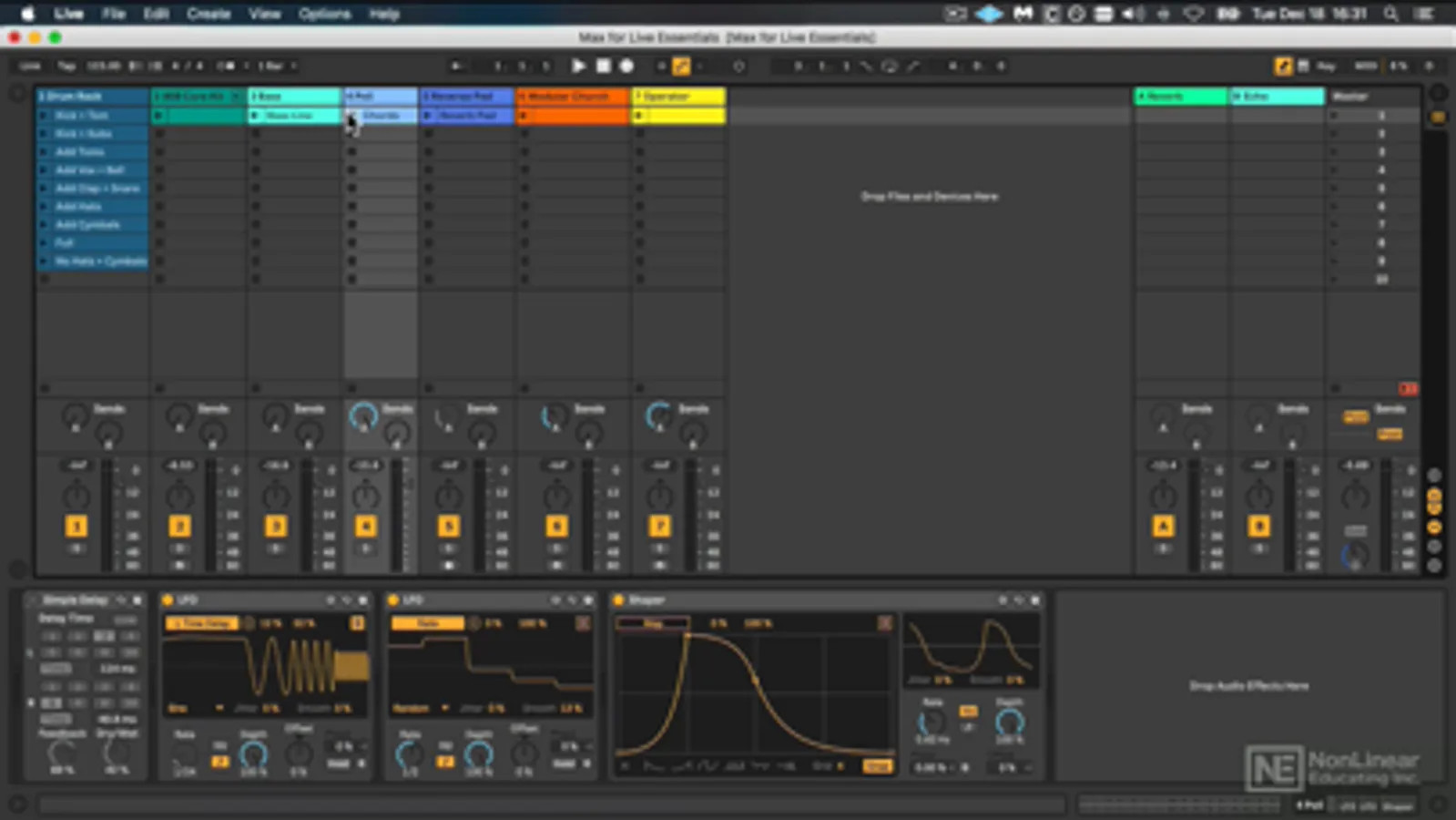1456x820 pixels.
Task: Click the Key map mode button
Action: click(x=1327, y=66)
